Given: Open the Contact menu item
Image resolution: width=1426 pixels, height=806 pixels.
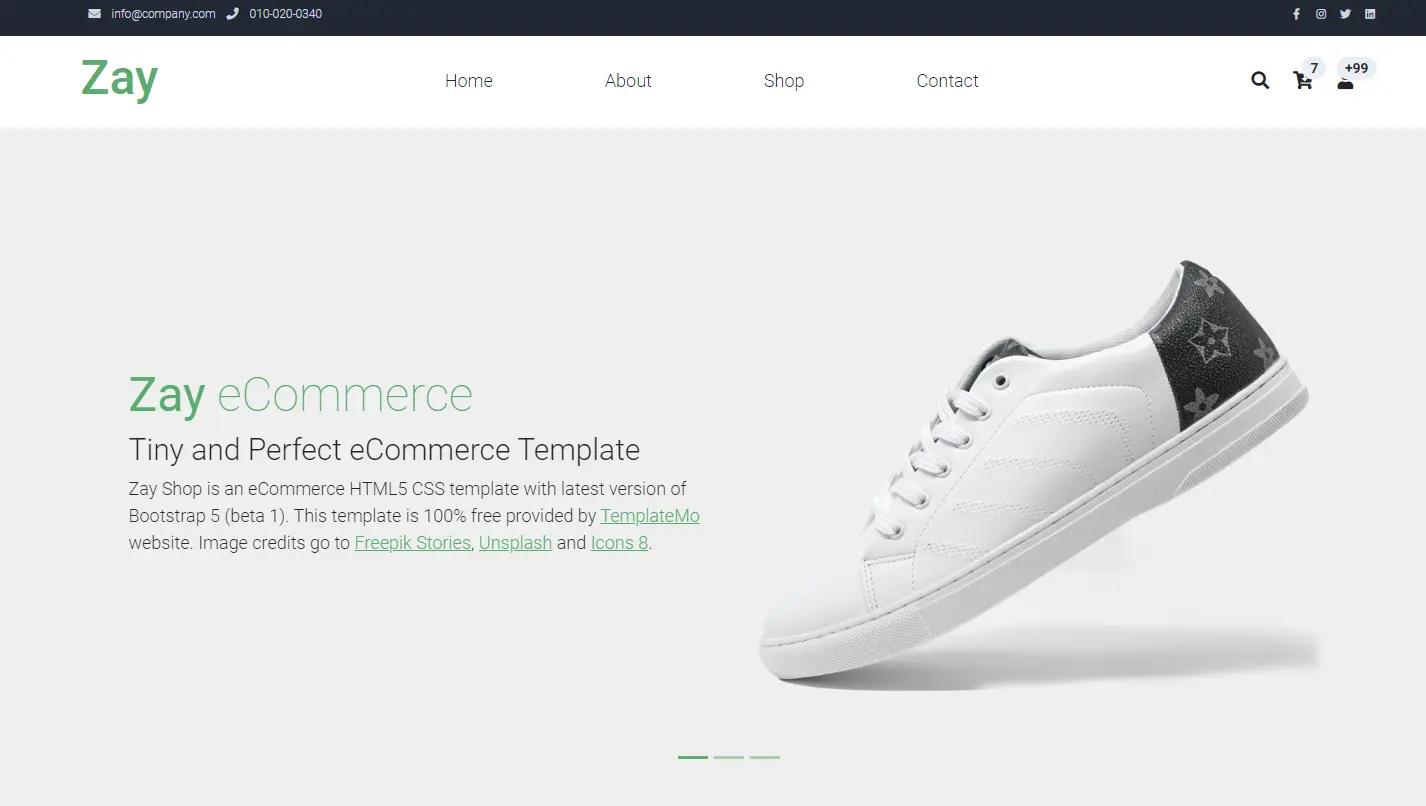Looking at the screenshot, I should (x=947, y=81).
